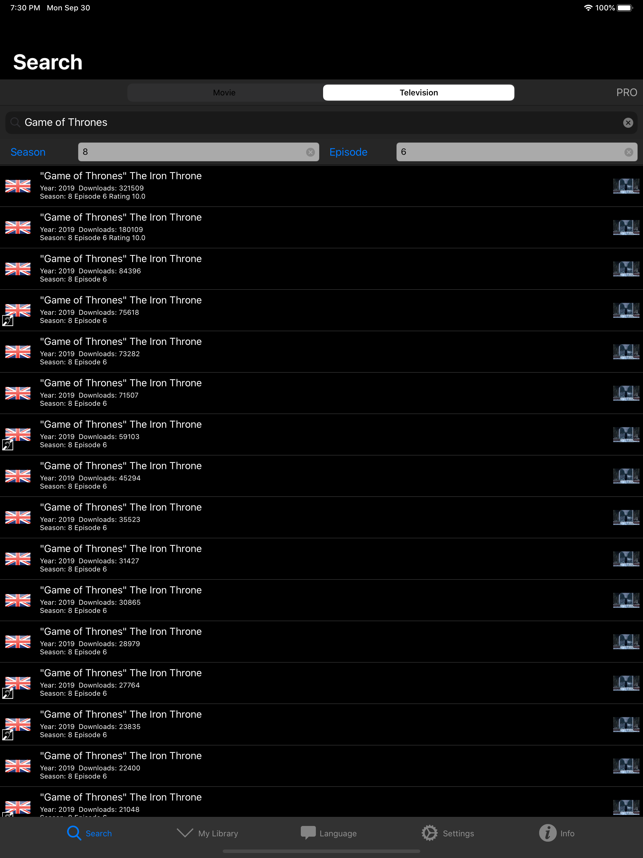Open result with 180109 downloads

(x=321, y=228)
